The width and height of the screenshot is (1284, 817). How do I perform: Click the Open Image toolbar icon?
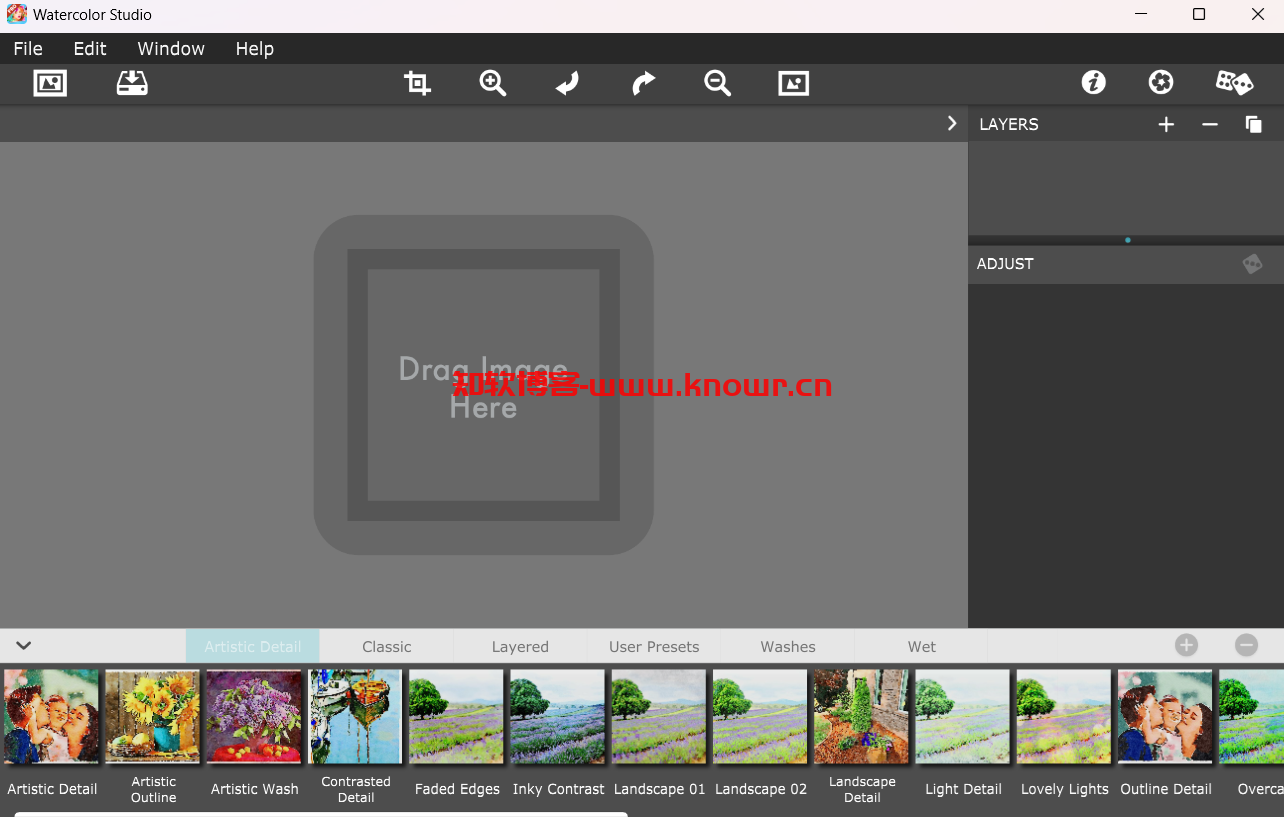50,83
